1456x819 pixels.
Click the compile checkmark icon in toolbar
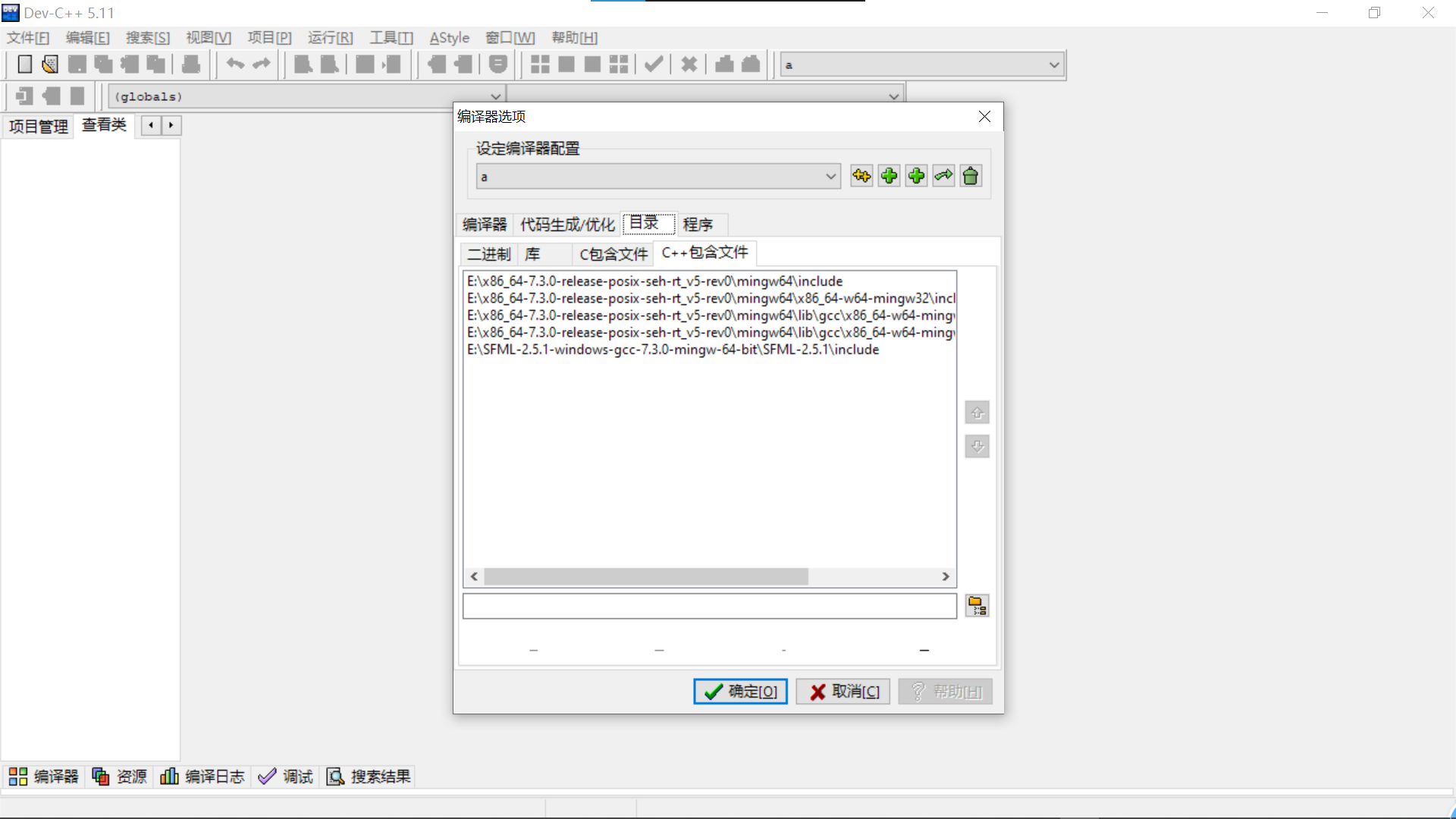coord(653,64)
